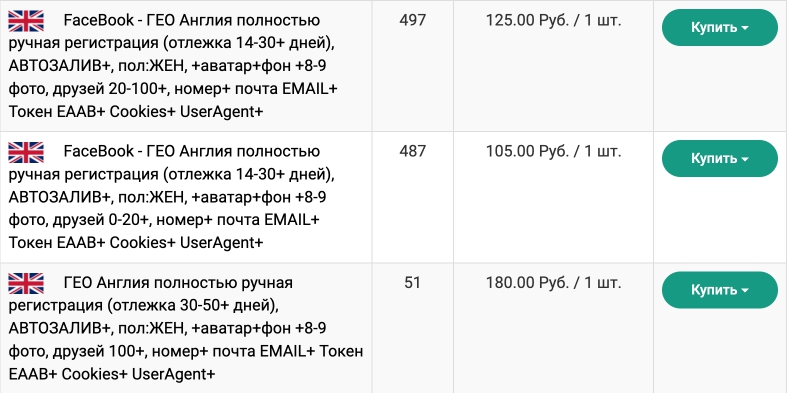Image resolution: width=787 pixels, height=393 pixels.
Task: Select the listing with отлежка 30-50+ дней
Action: (x=186, y=329)
